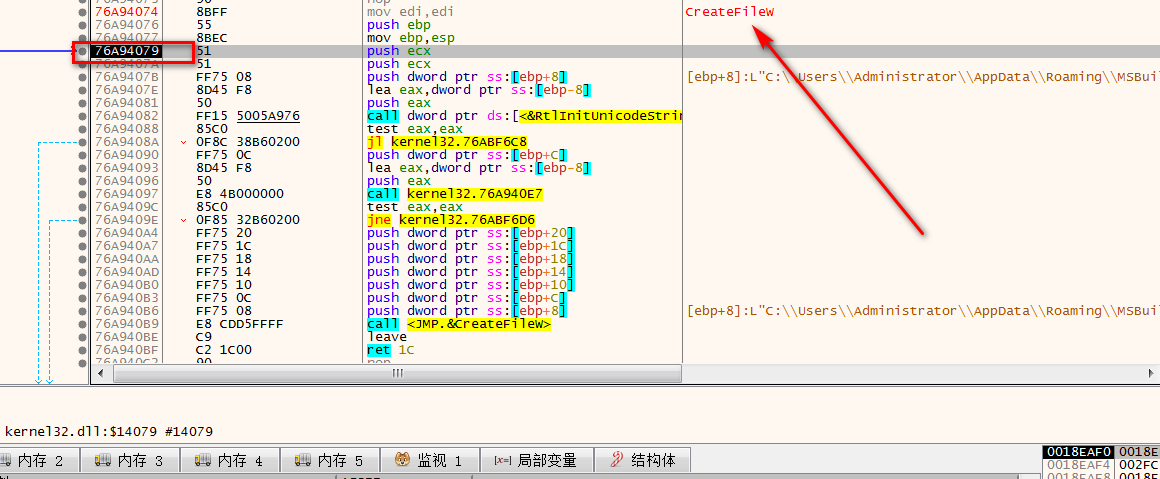Viewport: 1160px width, 479px height.
Task: Click the 内存 5 tab memory icon
Action: click(302, 460)
